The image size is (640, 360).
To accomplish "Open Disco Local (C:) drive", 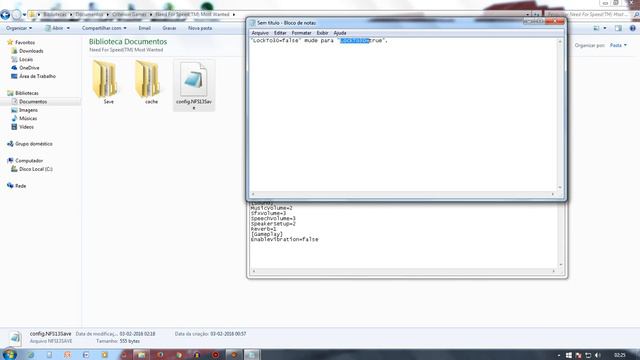I will click(36, 169).
